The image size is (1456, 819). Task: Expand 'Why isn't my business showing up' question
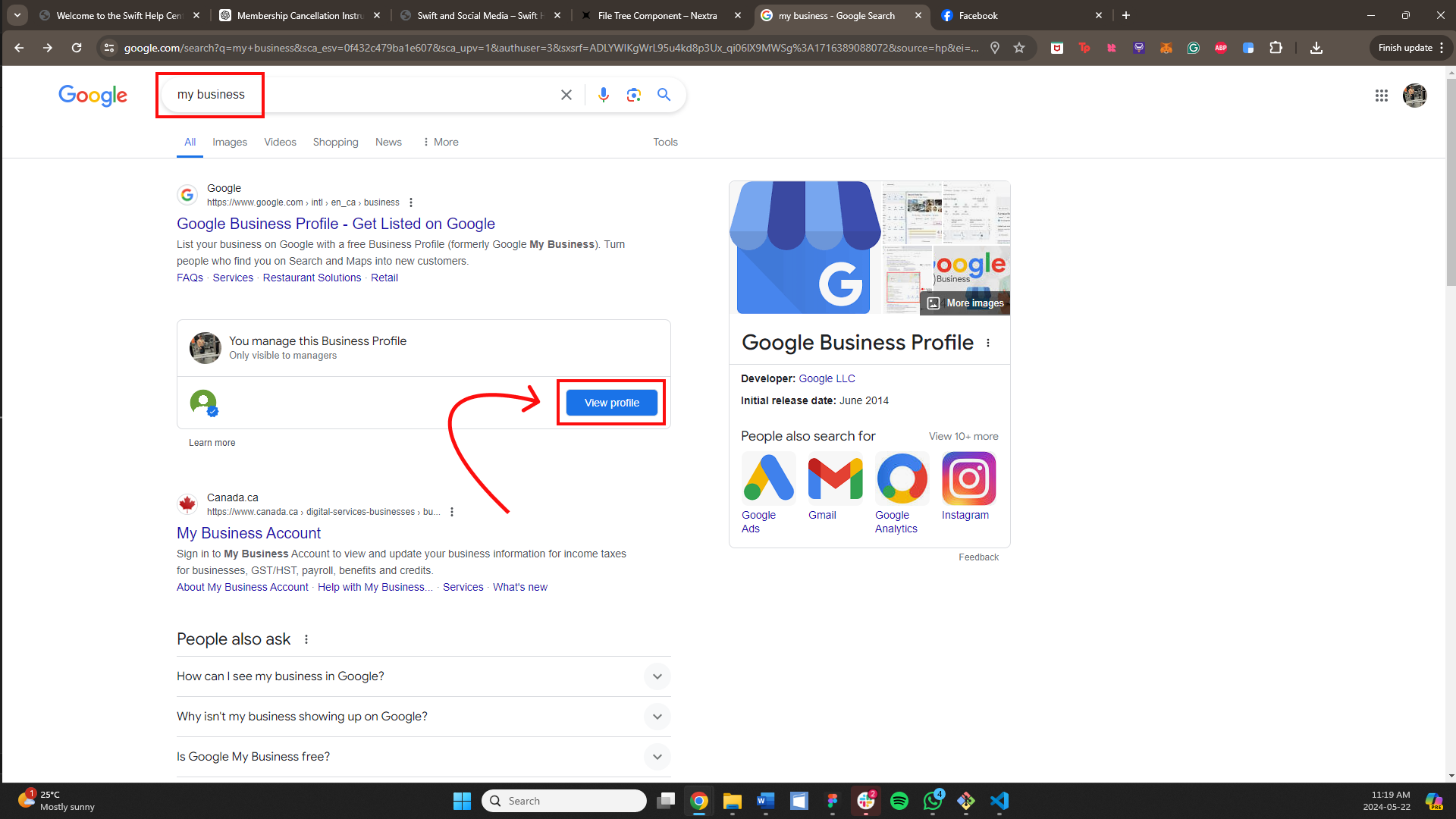(657, 717)
